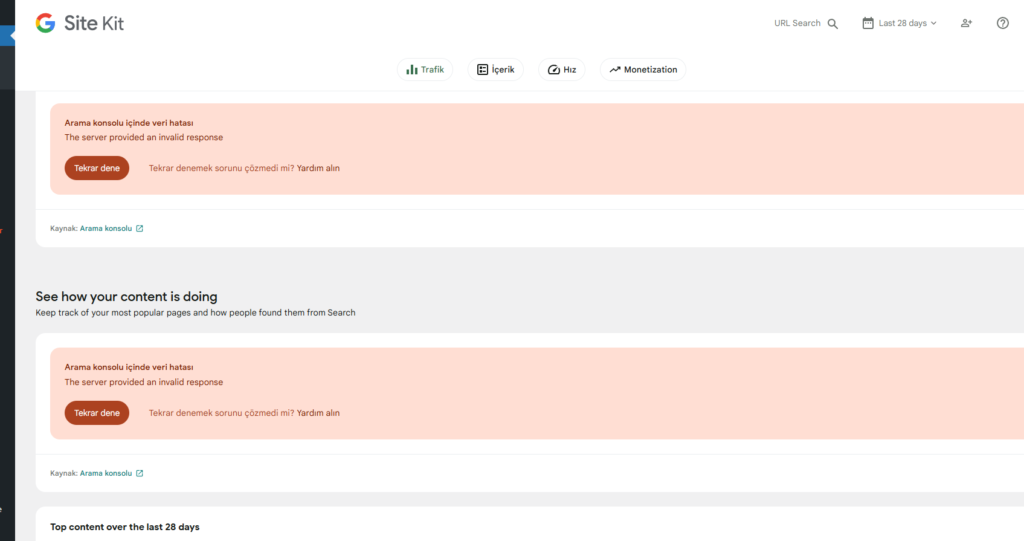Open the Monetization section tab
Screen dimensions: 1024x541
click(643, 70)
